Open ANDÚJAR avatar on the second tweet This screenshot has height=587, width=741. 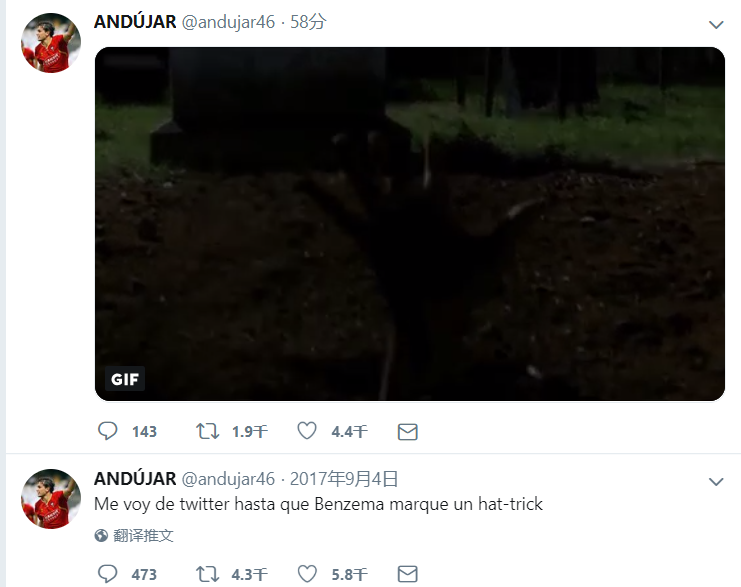(x=51, y=499)
